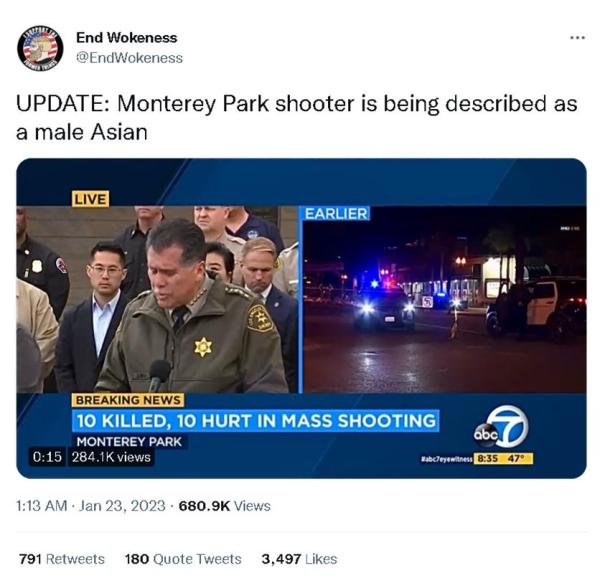Select the UPDATE Monterey Park tweet text
The image size is (600, 578).
[x=297, y=118]
